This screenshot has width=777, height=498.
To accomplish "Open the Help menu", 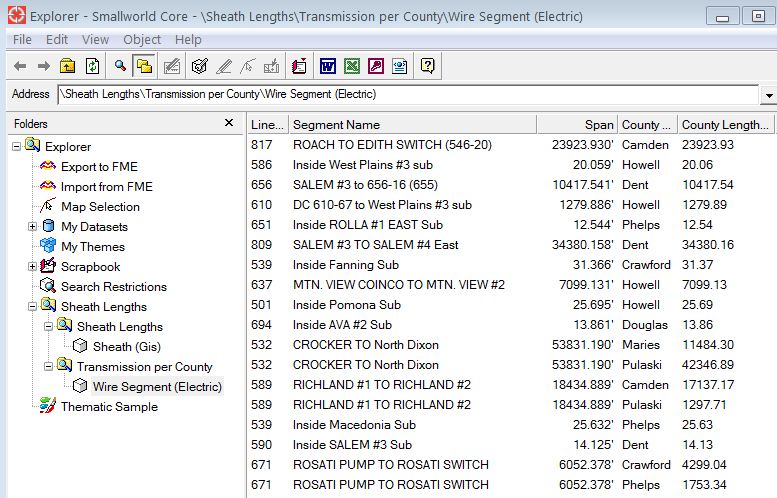I will point(188,40).
